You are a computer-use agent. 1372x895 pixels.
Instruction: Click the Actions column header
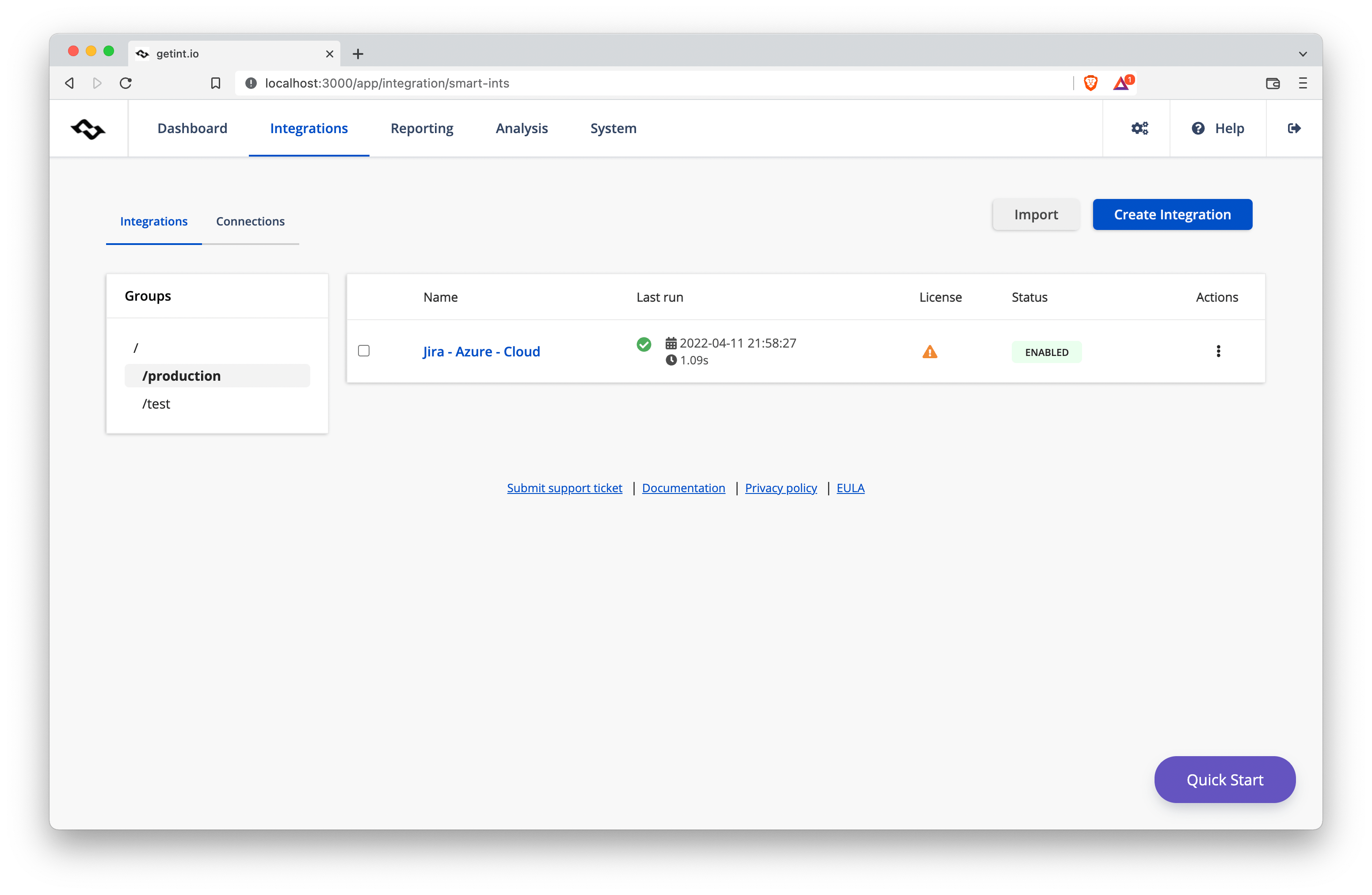[1216, 297]
